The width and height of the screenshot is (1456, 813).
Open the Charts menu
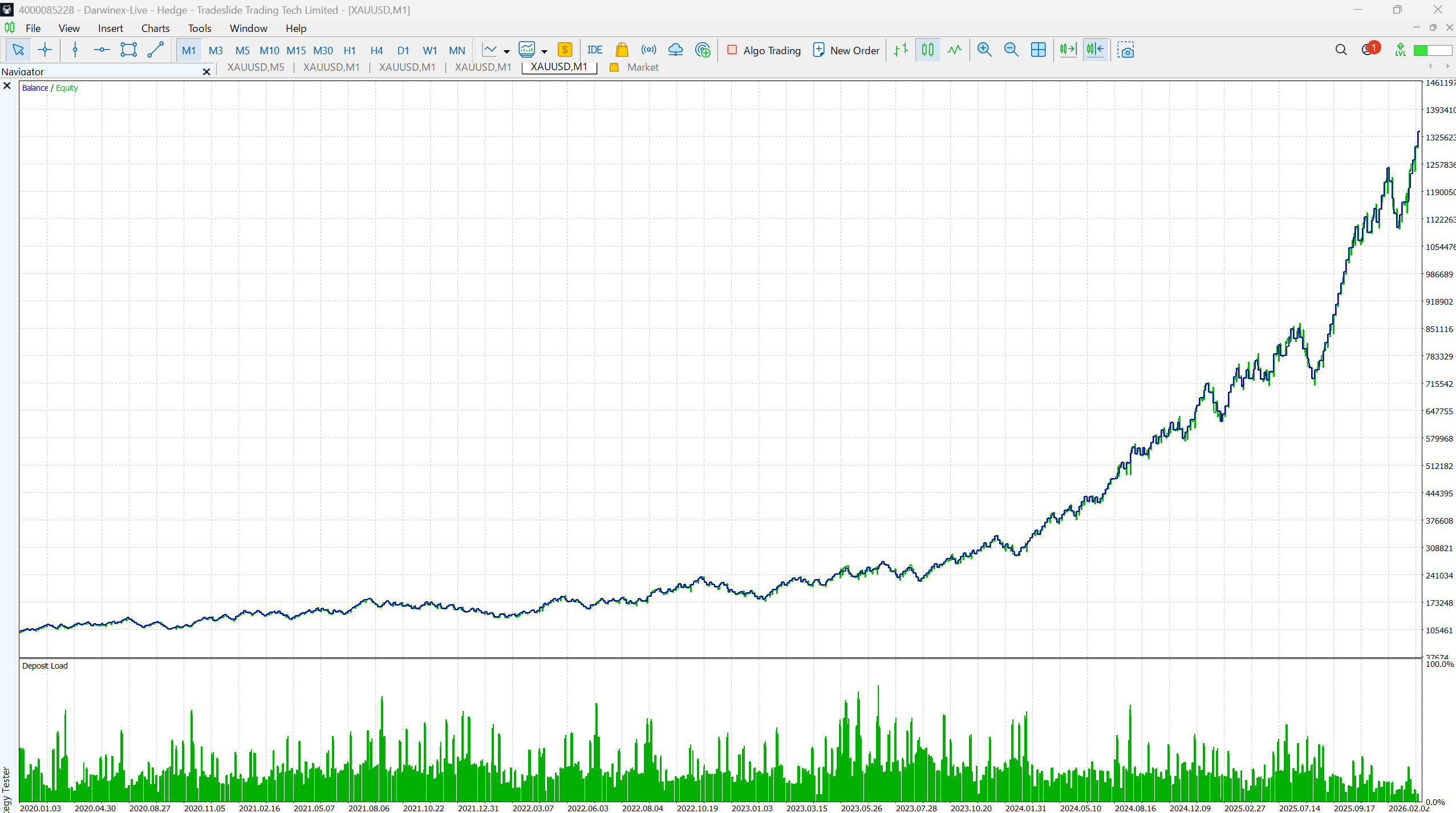point(155,28)
